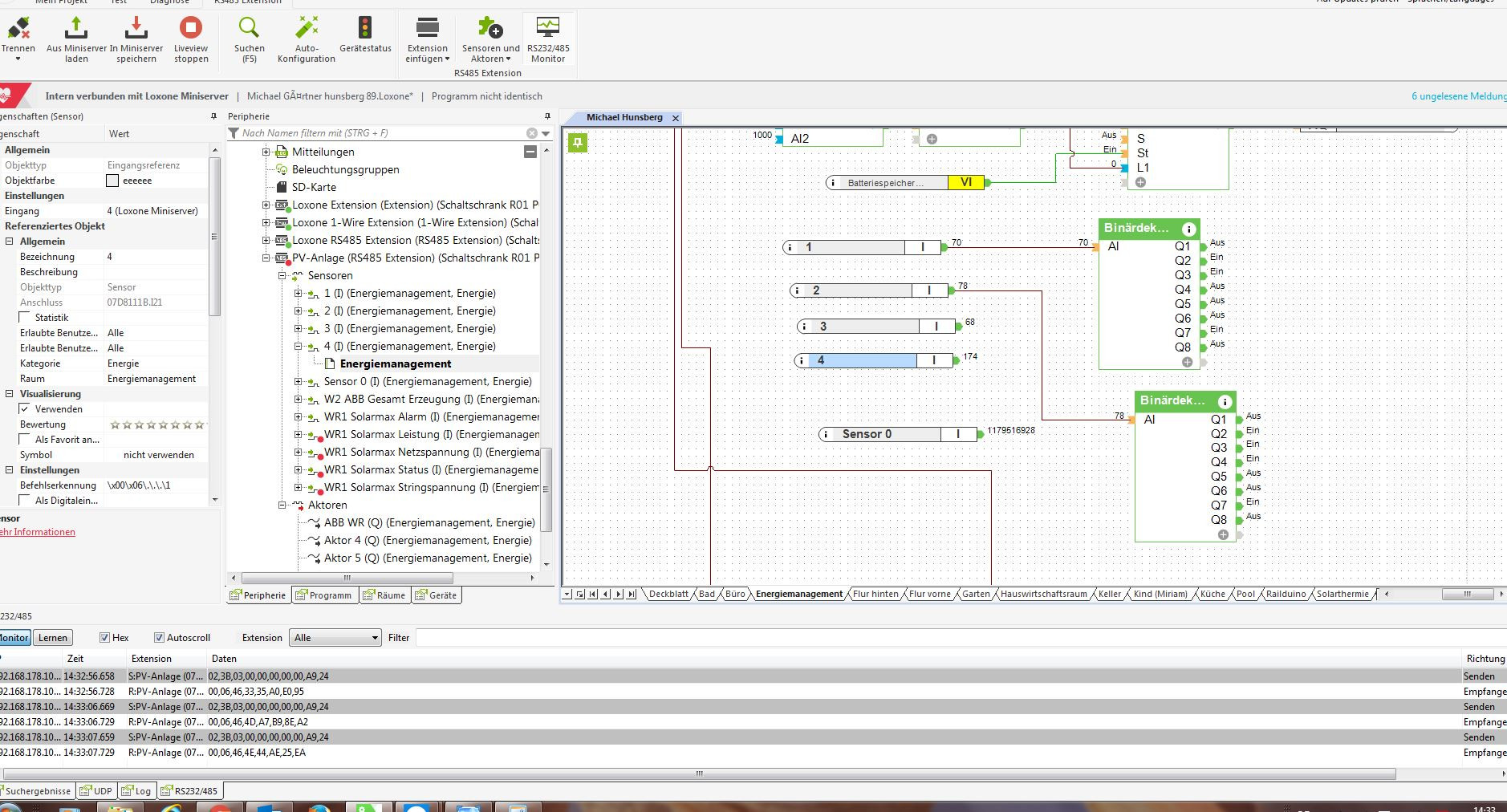The width and height of the screenshot is (1507, 812).
Task: Switch to the Programm panel tab
Action: 323,595
